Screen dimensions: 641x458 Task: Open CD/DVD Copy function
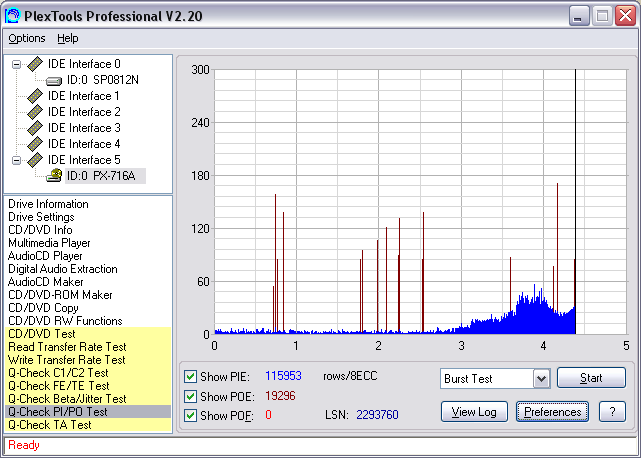[43, 308]
